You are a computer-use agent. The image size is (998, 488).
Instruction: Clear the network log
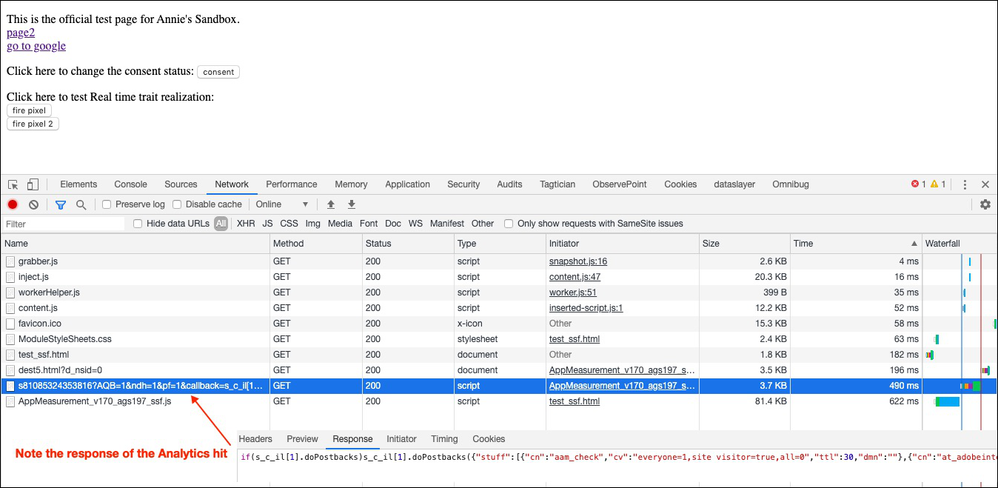click(x=33, y=205)
